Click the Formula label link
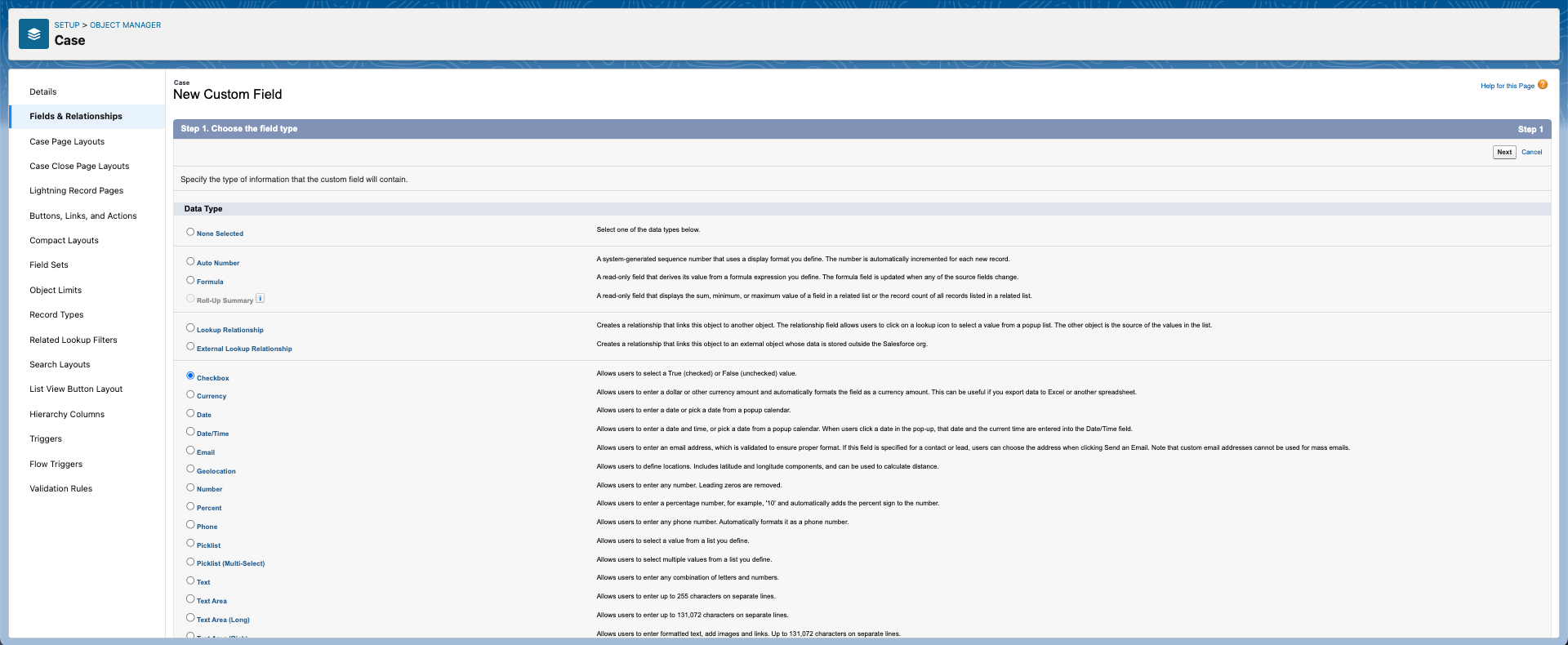The image size is (1568, 645). 210,282
